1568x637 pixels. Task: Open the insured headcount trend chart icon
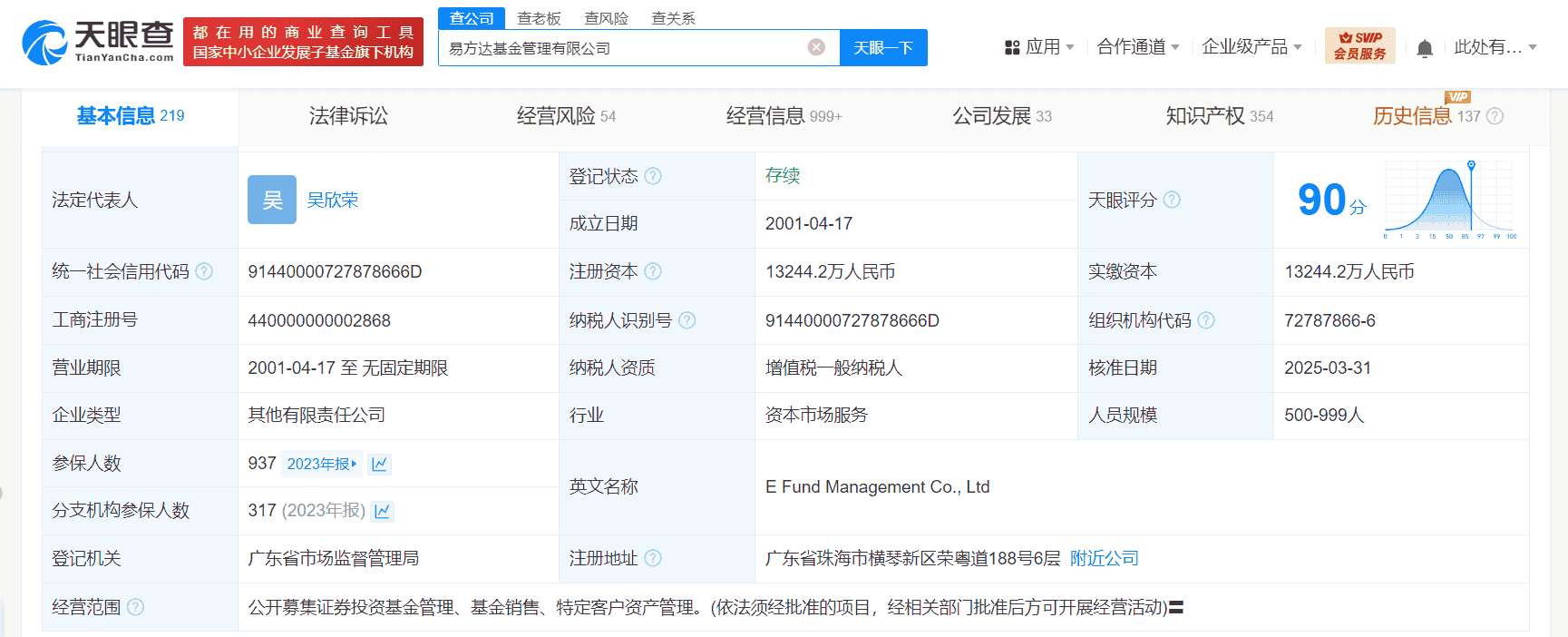click(380, 464)
